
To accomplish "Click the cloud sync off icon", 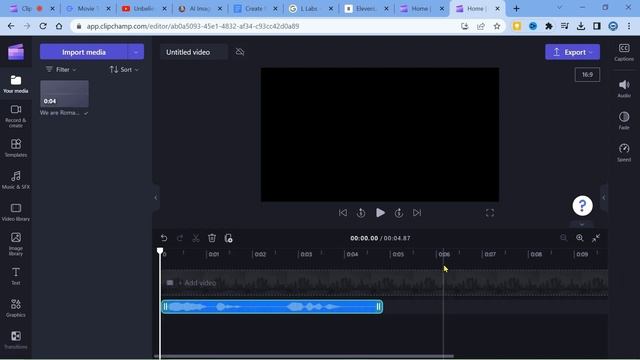I will click(x=240, y=52).
